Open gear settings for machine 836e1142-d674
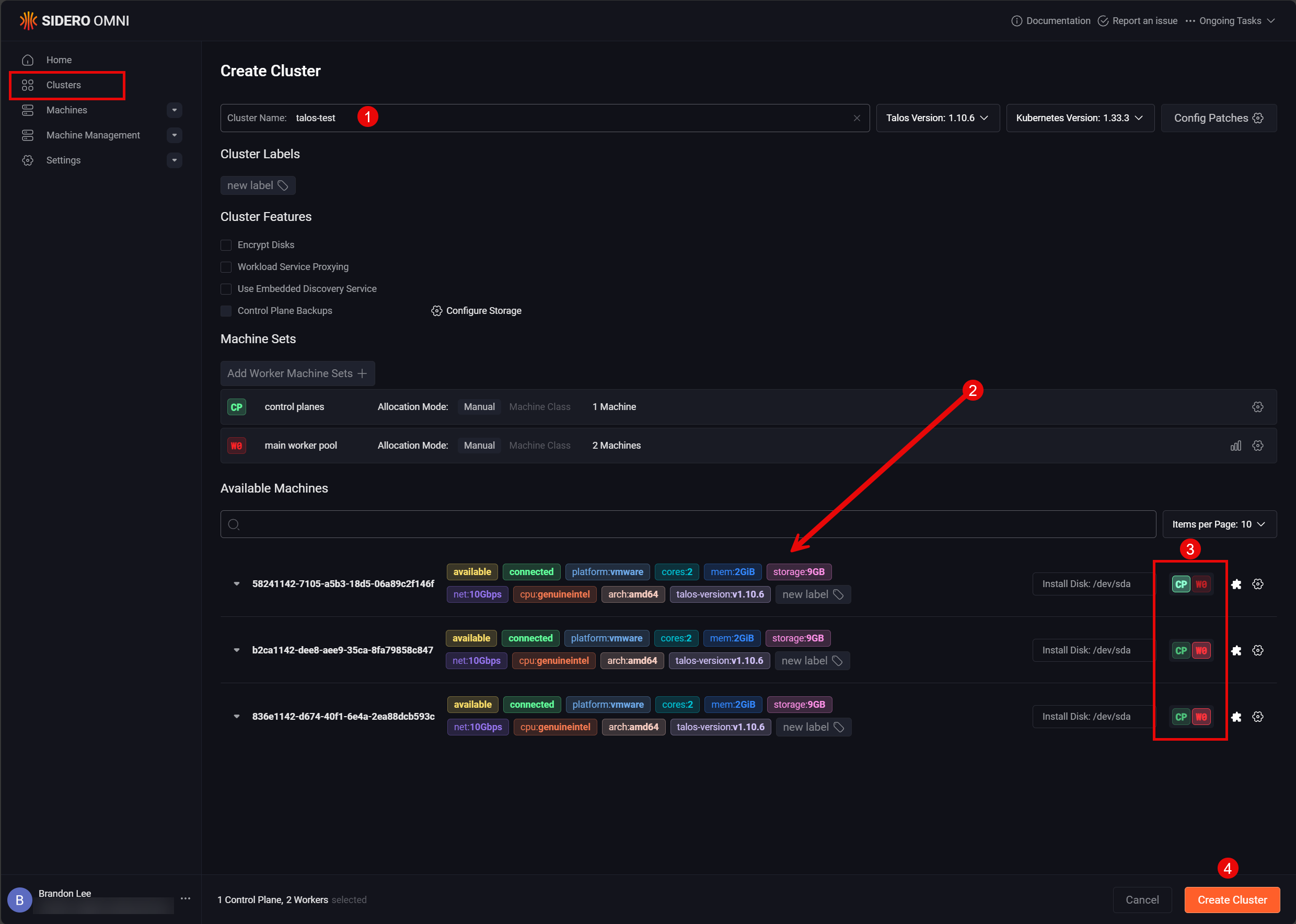Image resolution: width=1296 pixels, height=924 pixels. pyautogui.click(x=1258, y=716)
